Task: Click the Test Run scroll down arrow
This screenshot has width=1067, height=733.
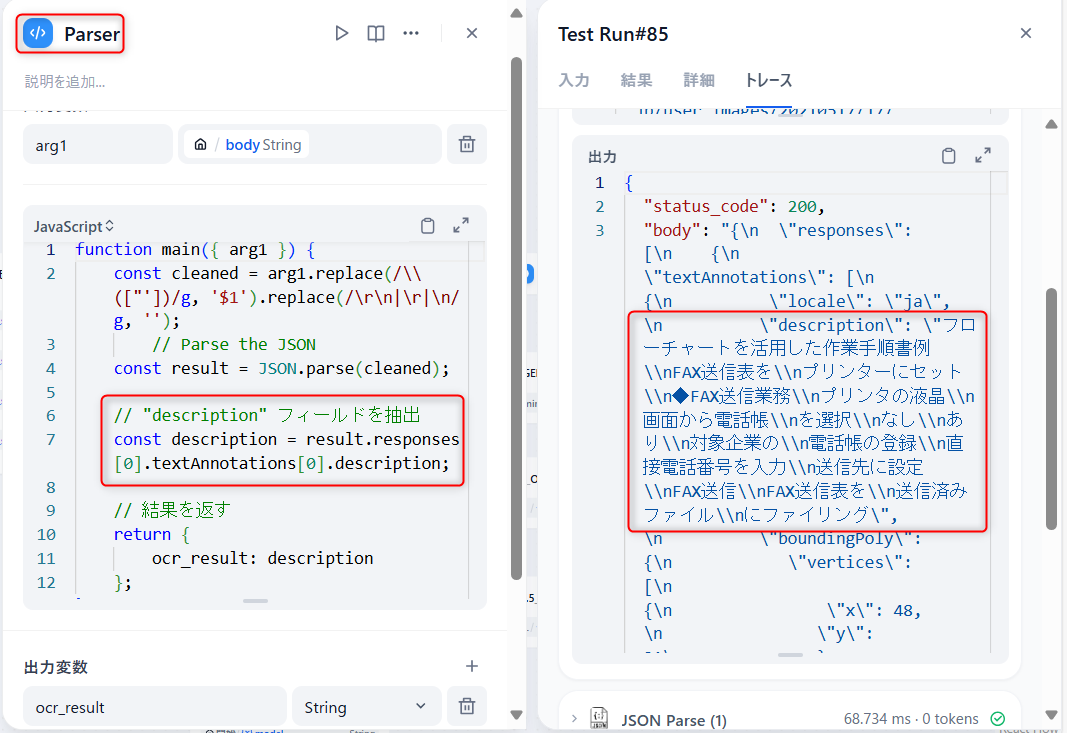Action: [1051, 715]
